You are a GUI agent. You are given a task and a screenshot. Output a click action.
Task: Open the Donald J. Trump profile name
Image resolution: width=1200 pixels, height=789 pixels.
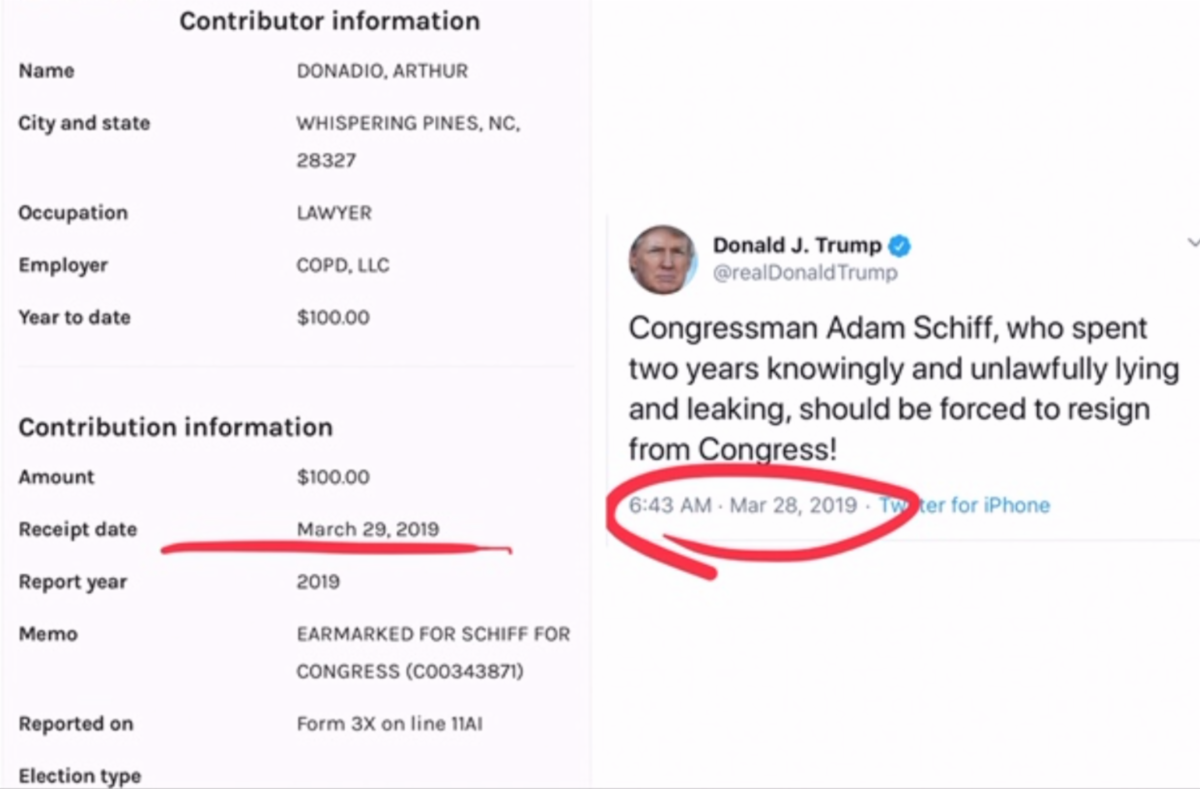[796, 245]
